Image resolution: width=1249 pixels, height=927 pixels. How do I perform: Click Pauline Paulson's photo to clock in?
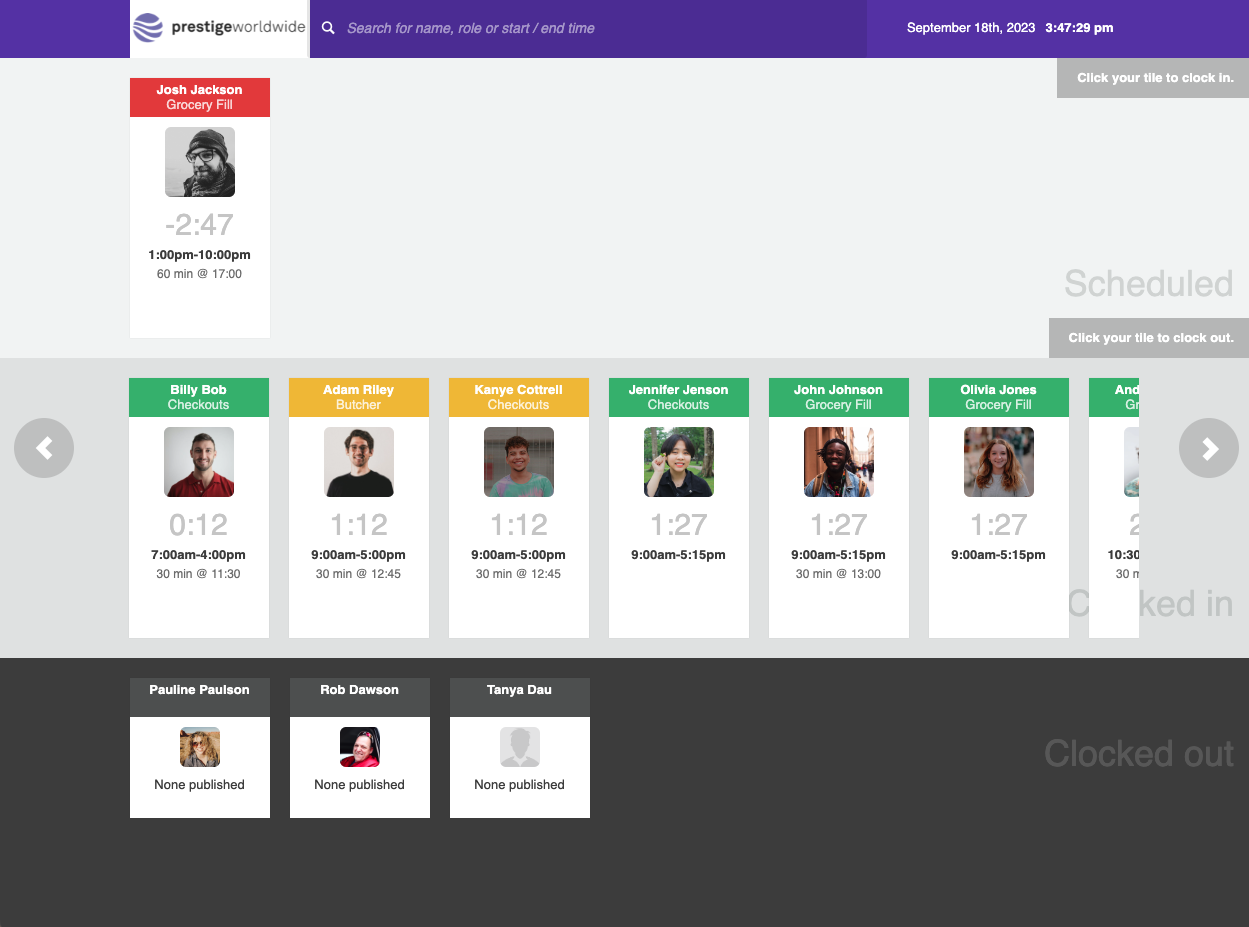(x=200, y=747)
